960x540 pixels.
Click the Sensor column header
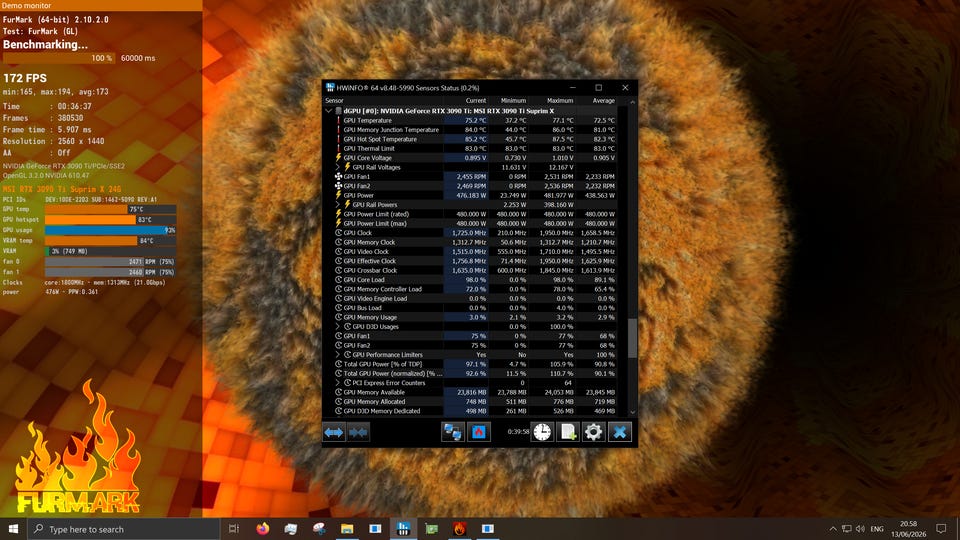point(384,100)
